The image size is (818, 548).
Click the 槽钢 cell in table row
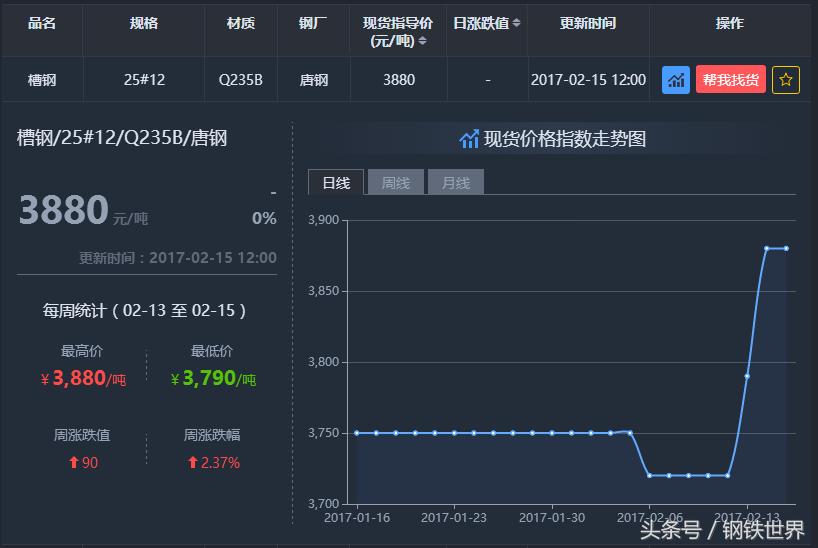(x=42, y=80)
